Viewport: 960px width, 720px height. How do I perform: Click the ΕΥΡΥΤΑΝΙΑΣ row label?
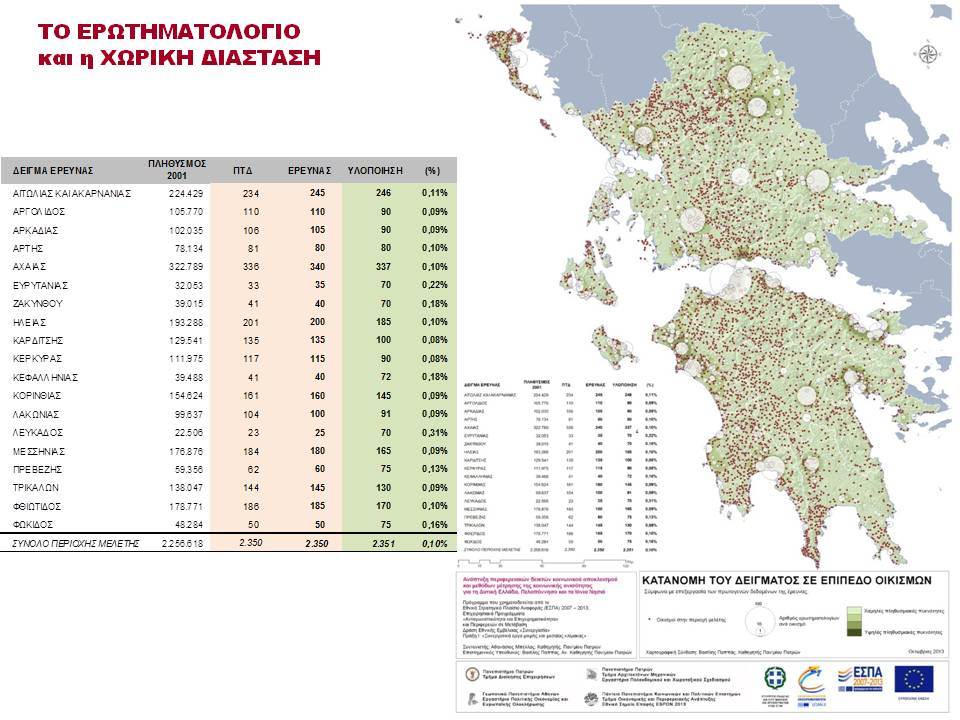tap(40, 286)
